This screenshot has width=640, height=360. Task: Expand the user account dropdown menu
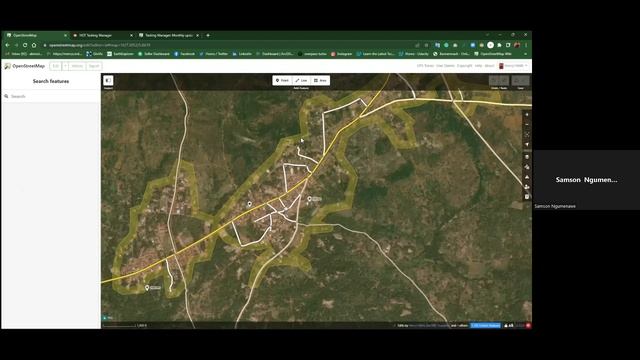513,66
